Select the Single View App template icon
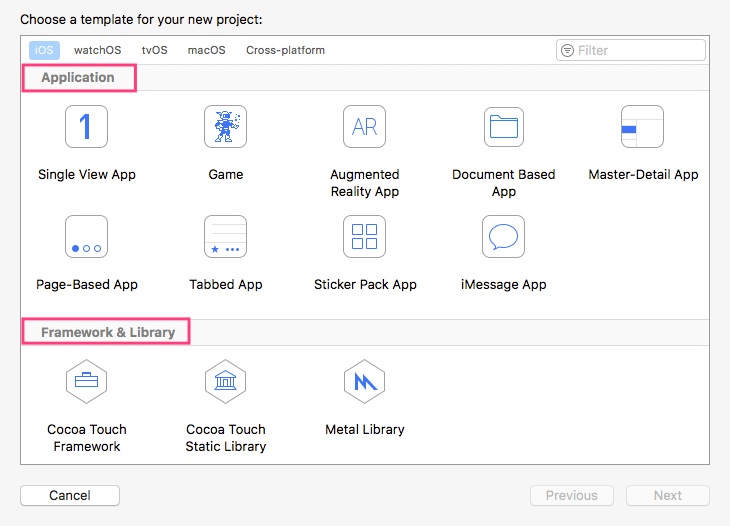The height and width of the screenshot is (526, 730). point(87,127)
